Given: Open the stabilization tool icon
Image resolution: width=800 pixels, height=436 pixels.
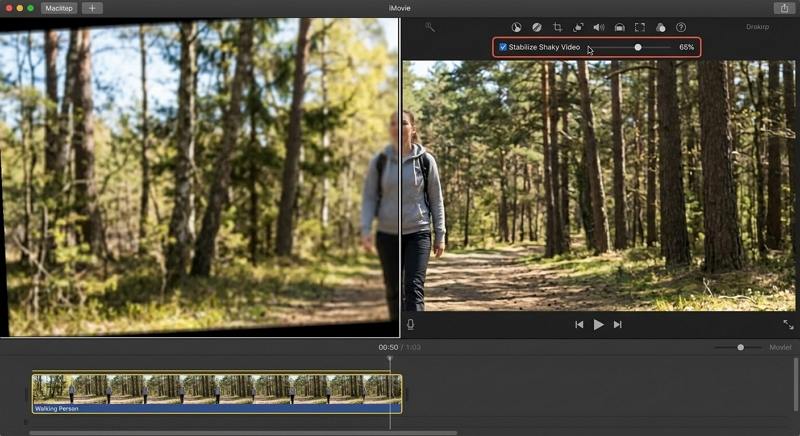Looking at the screenshot, I should pos(578,28).
